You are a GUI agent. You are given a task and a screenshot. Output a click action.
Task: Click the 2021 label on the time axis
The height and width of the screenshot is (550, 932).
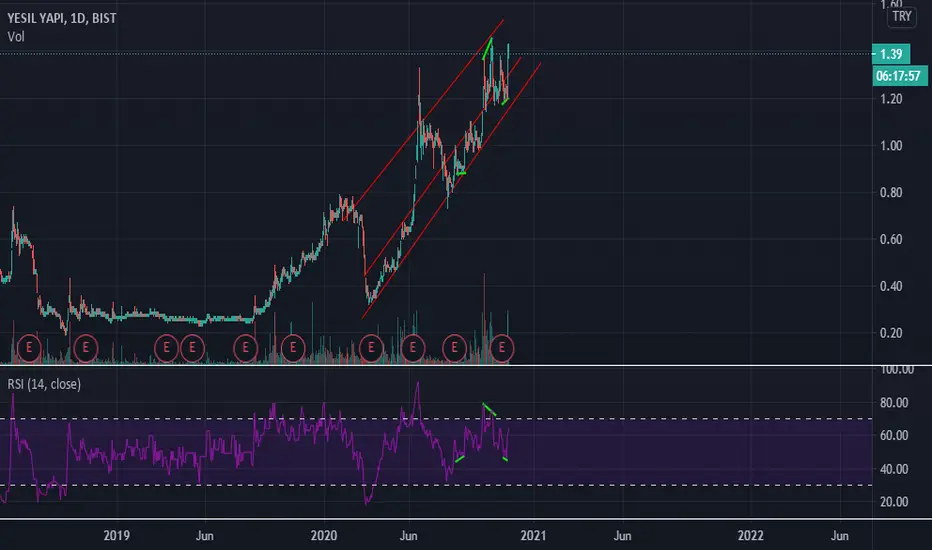(x=533, y=536)
